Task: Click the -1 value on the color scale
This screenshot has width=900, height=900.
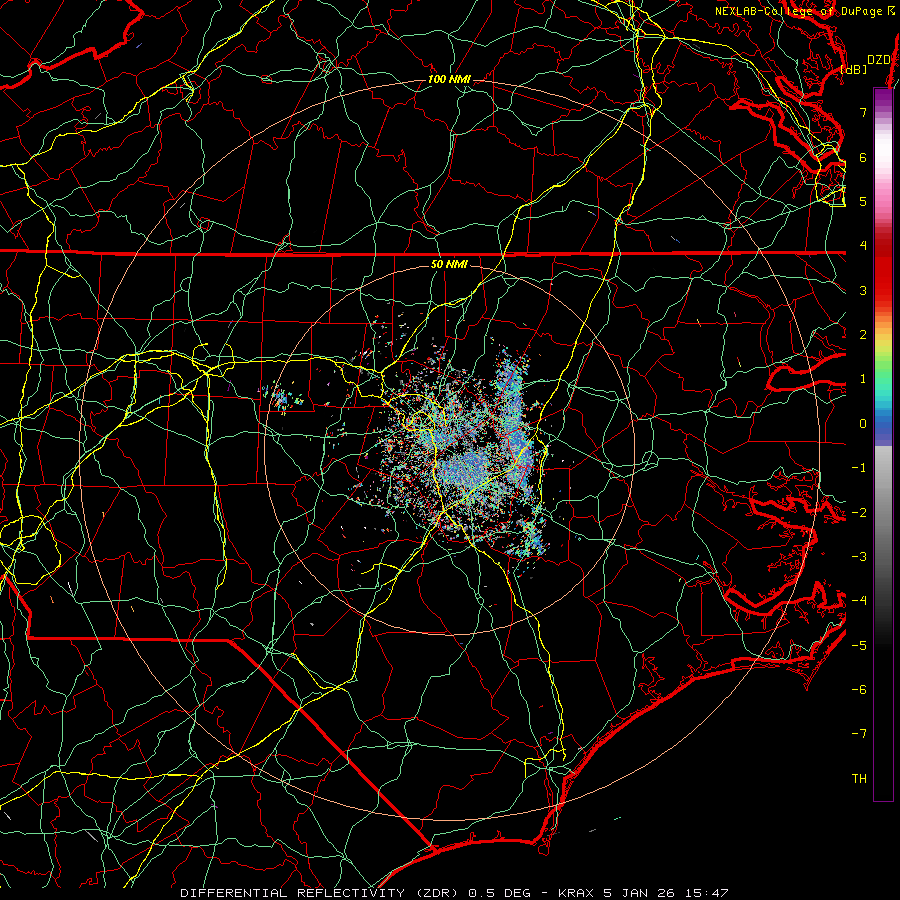Action: click(x=859, y=467)
